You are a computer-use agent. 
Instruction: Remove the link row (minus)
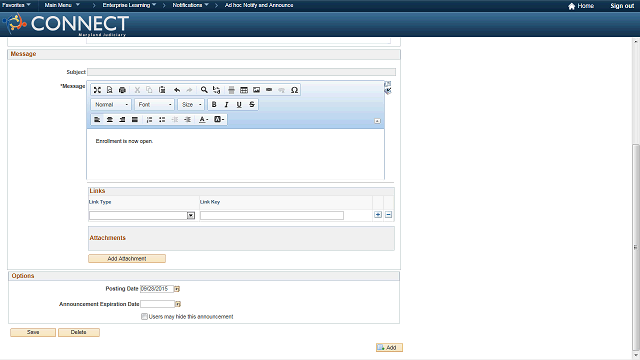point(389,215)
